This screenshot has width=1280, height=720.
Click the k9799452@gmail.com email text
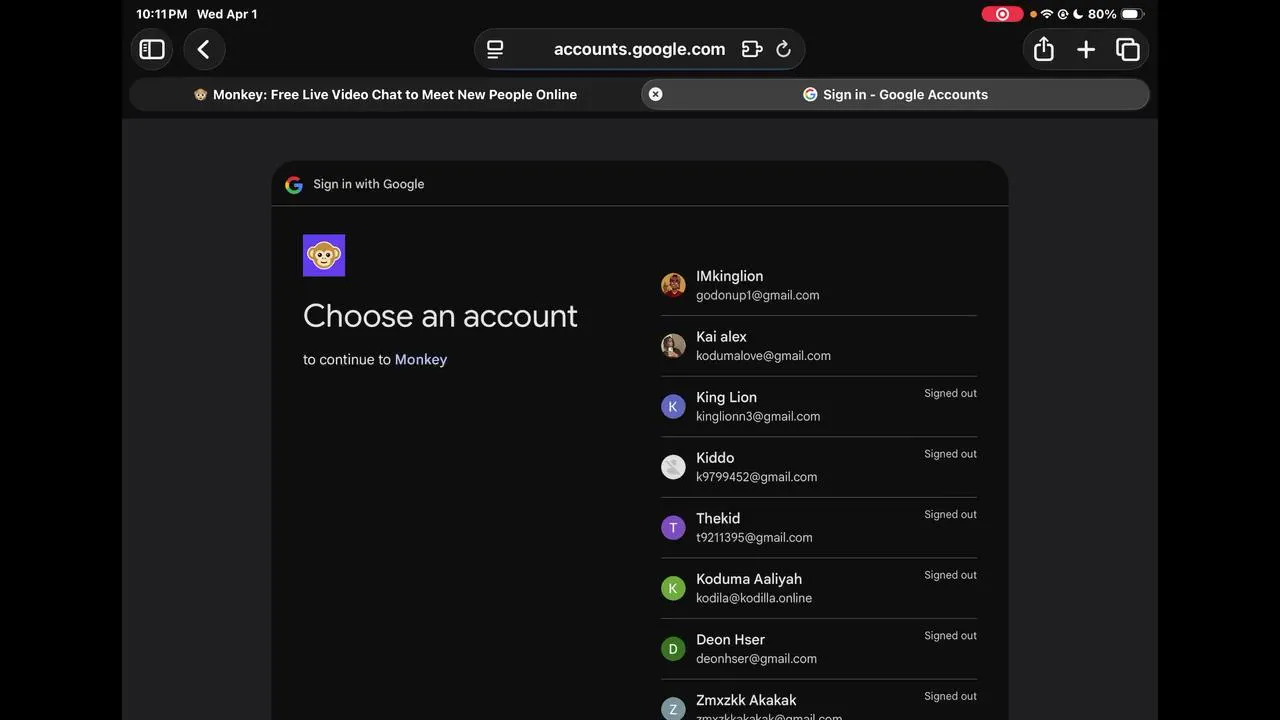point(757,477)
